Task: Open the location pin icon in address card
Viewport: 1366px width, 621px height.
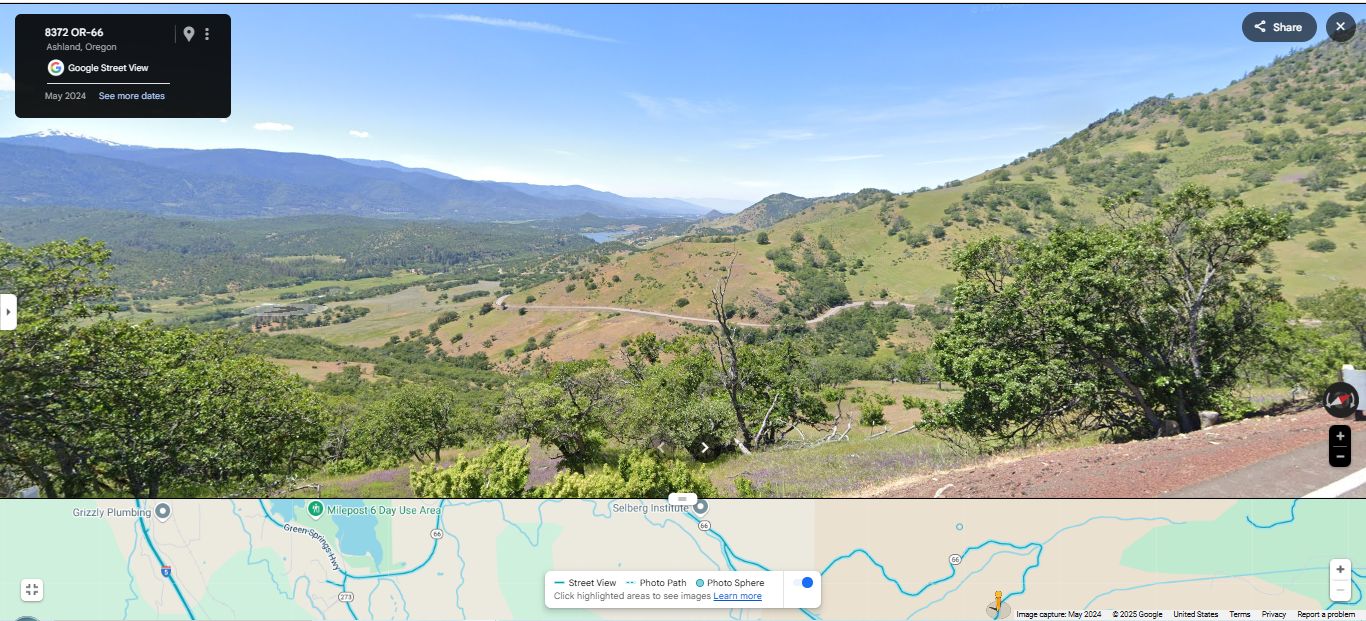Action: click(x=188, y=34)
